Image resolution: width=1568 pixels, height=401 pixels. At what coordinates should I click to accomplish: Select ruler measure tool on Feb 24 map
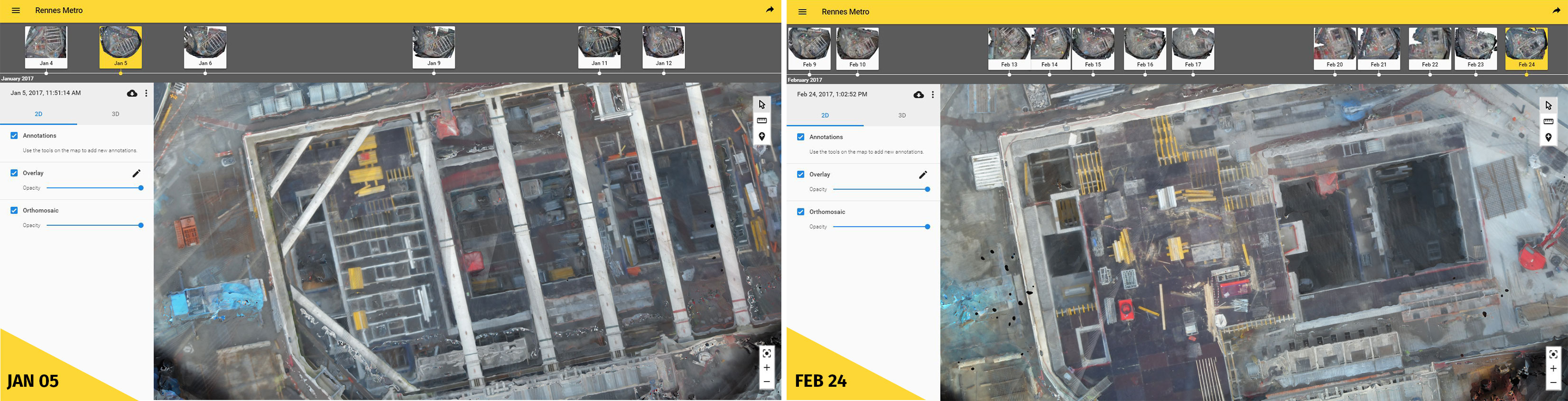tap(1548, 121)
